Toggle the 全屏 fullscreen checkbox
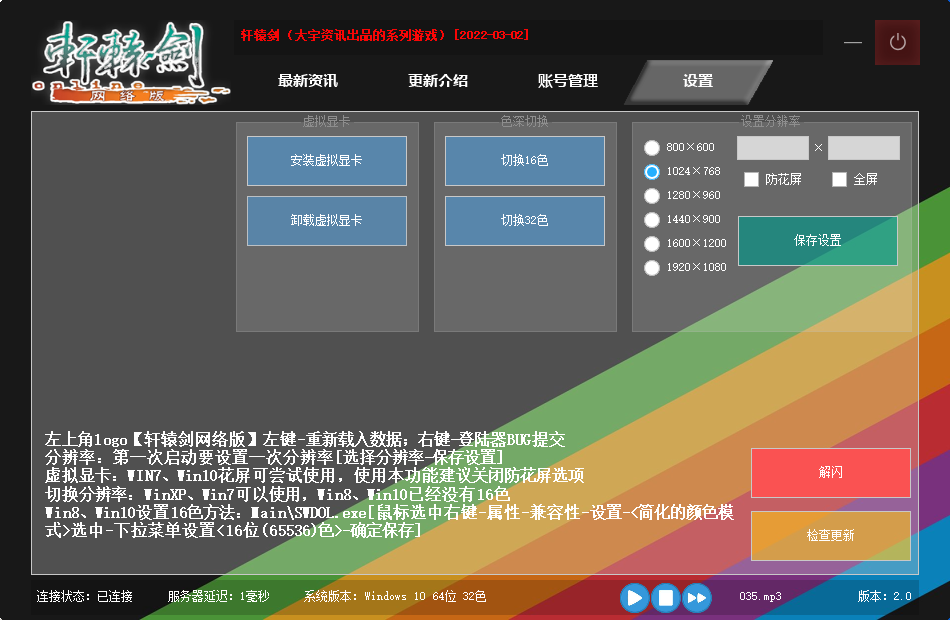The width and height of the screenshot is (950, 620). pos(839,179)
